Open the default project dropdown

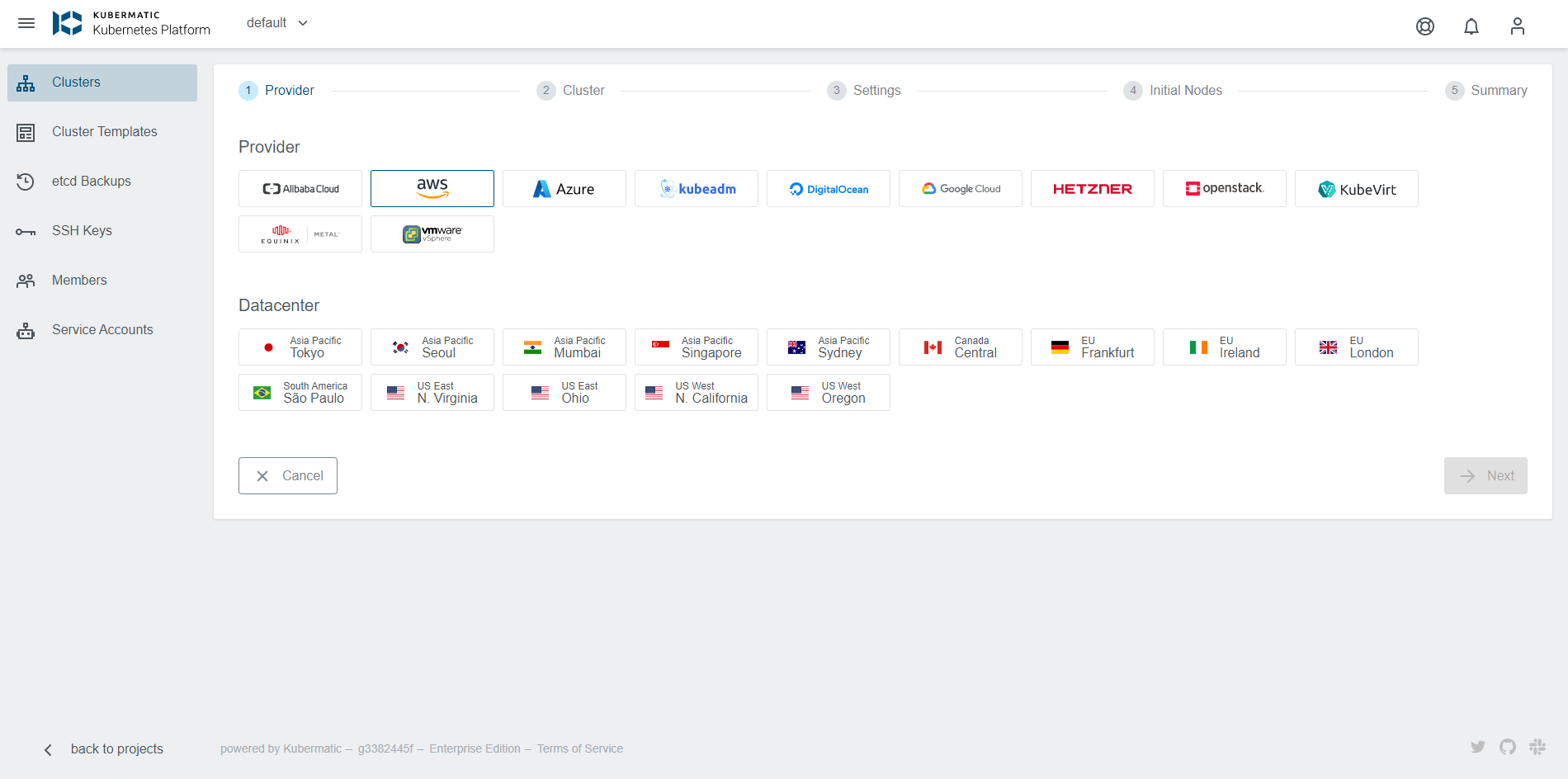276,22
